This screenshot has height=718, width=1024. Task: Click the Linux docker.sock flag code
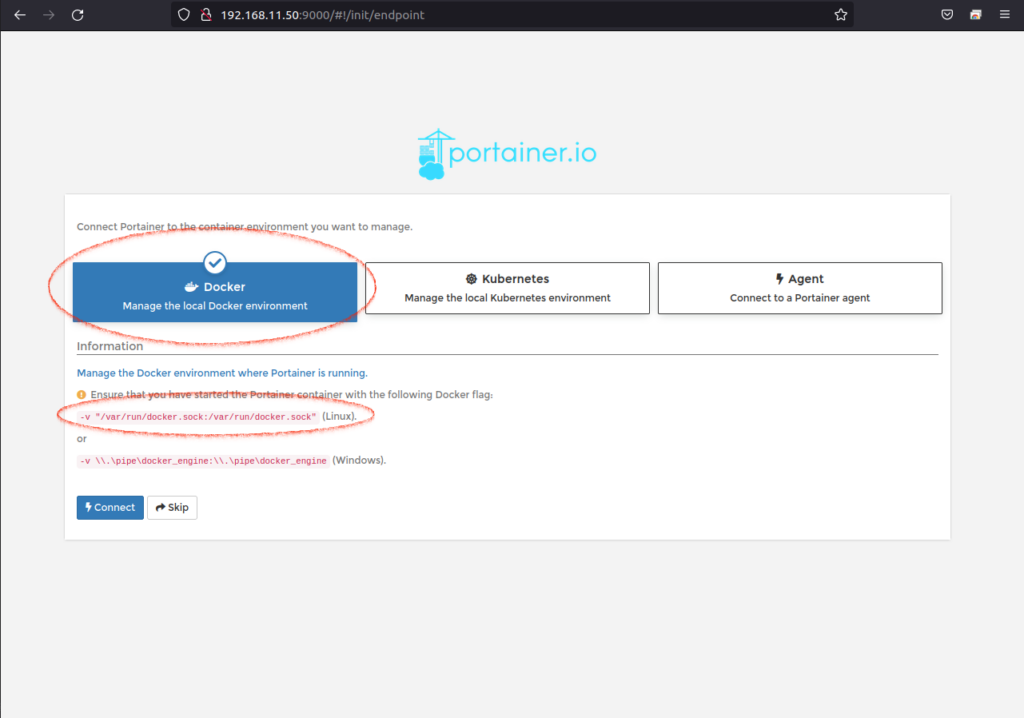click(x=198, y=417)
